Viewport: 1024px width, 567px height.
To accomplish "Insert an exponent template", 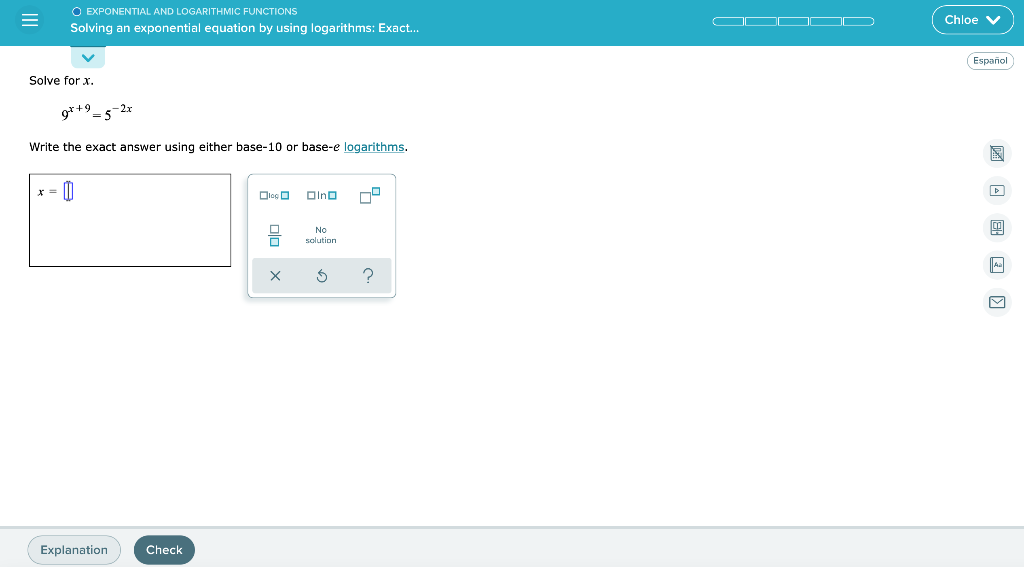I will [370, 195].
